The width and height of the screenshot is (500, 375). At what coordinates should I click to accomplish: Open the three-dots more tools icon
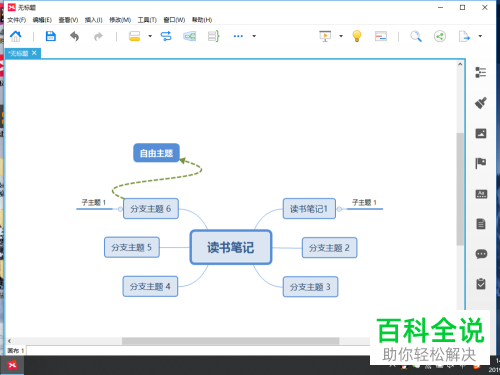[x=238, y=36]
